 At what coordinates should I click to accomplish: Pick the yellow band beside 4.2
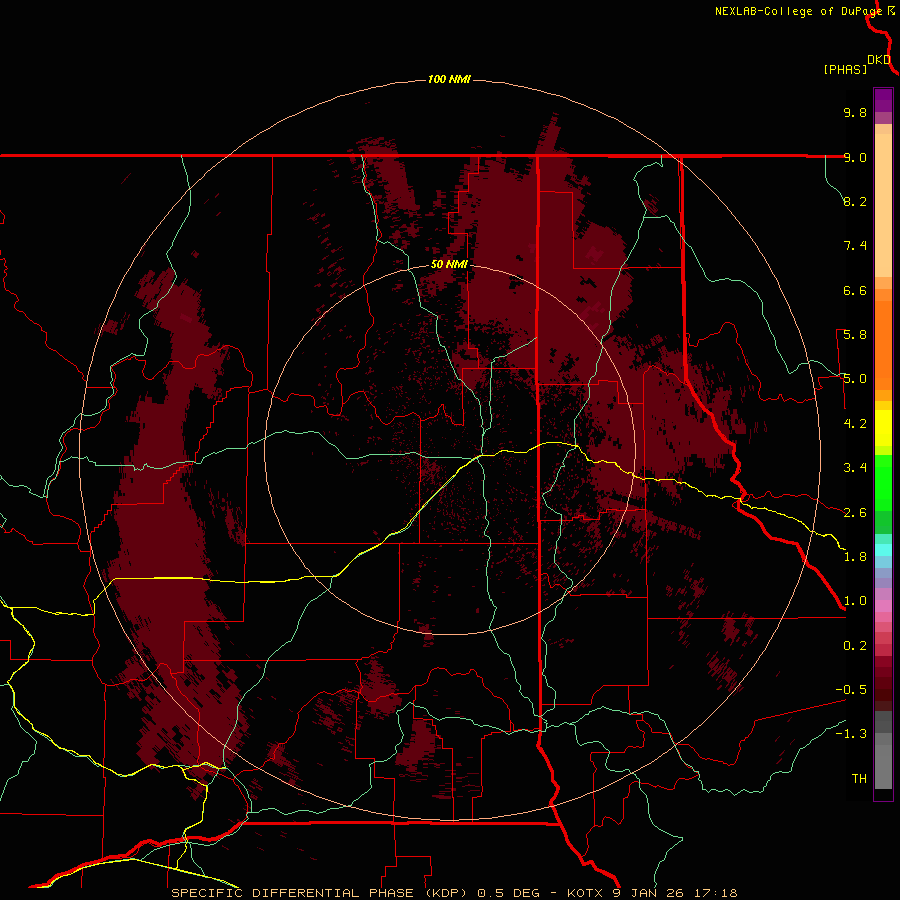point(883,428)
